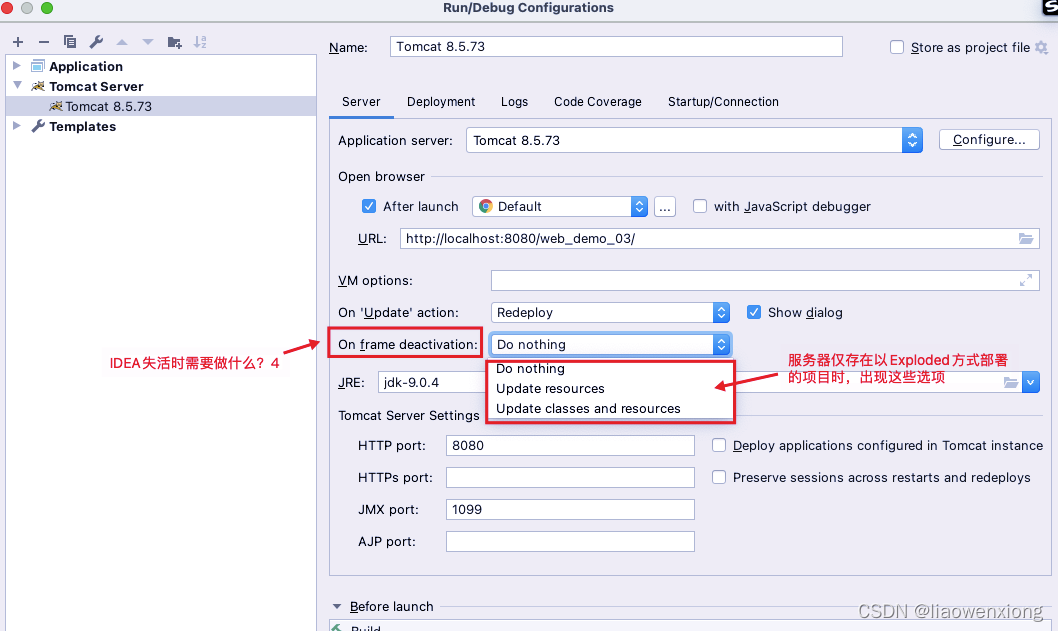Click the HTTPs port input field

pos(570,477)
